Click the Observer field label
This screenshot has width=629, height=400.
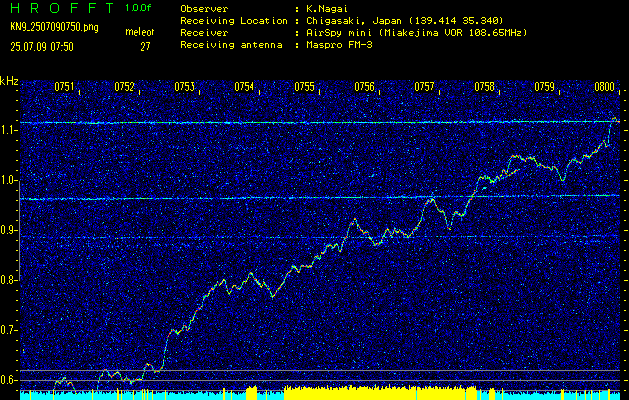(x=204, y=8)
